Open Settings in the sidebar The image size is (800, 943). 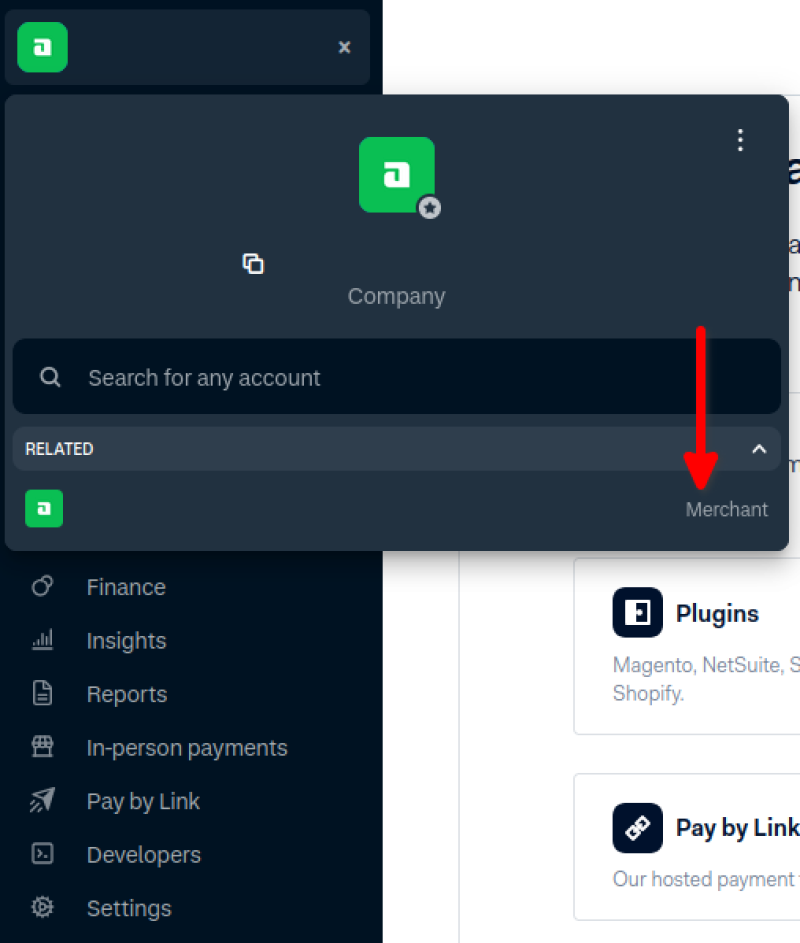(x=129, y=909)
